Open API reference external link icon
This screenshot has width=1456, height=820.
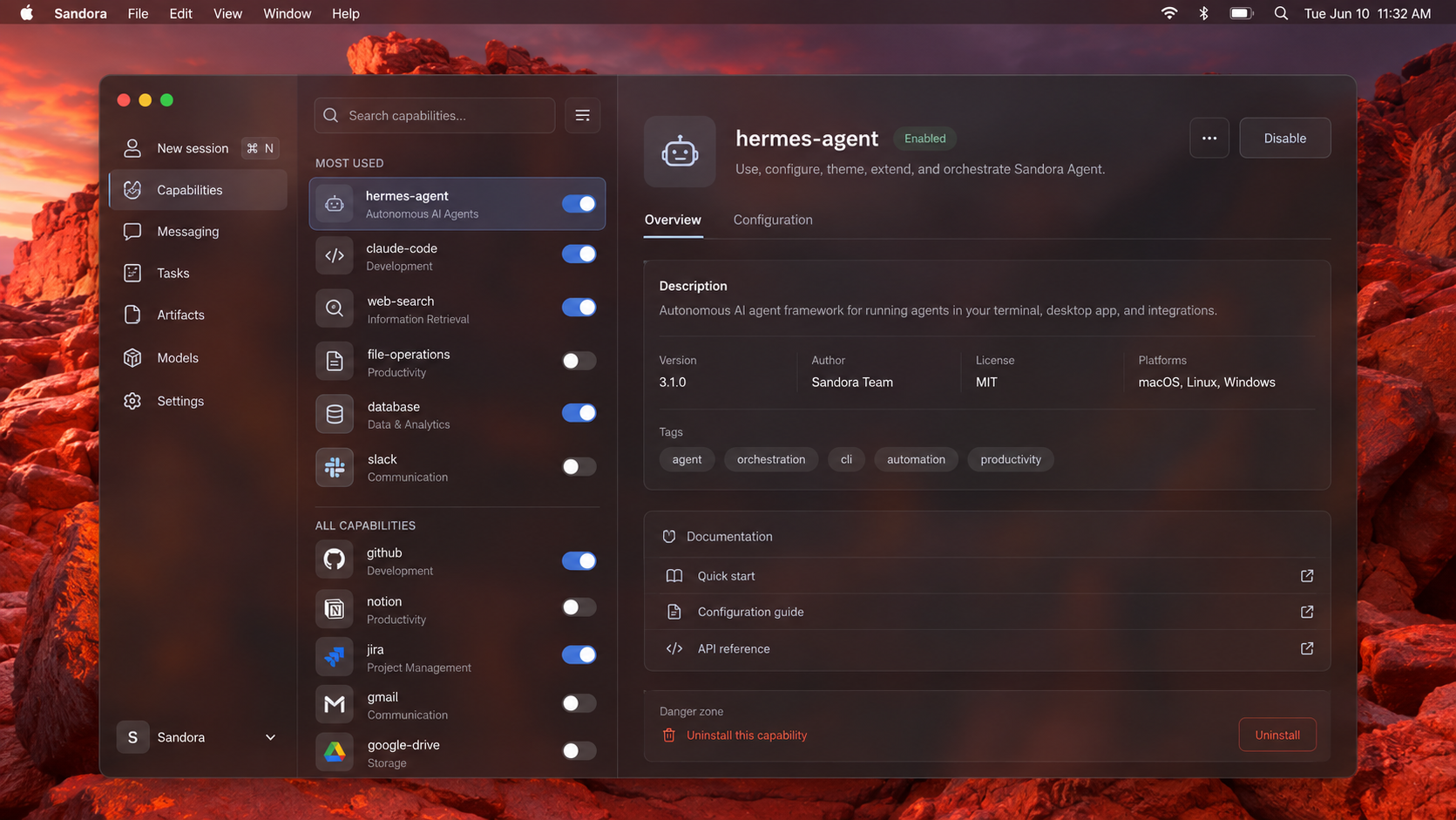pos(1307,648)
